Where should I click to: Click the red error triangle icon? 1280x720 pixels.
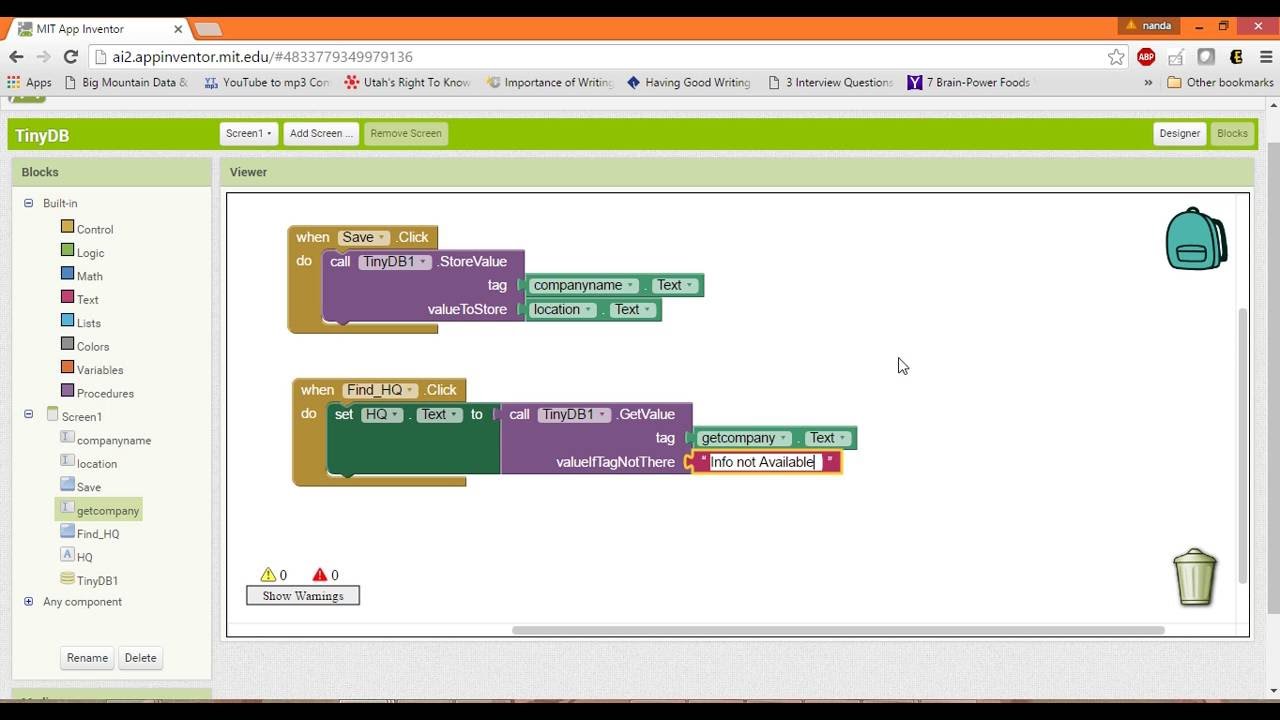pos(320,575)
